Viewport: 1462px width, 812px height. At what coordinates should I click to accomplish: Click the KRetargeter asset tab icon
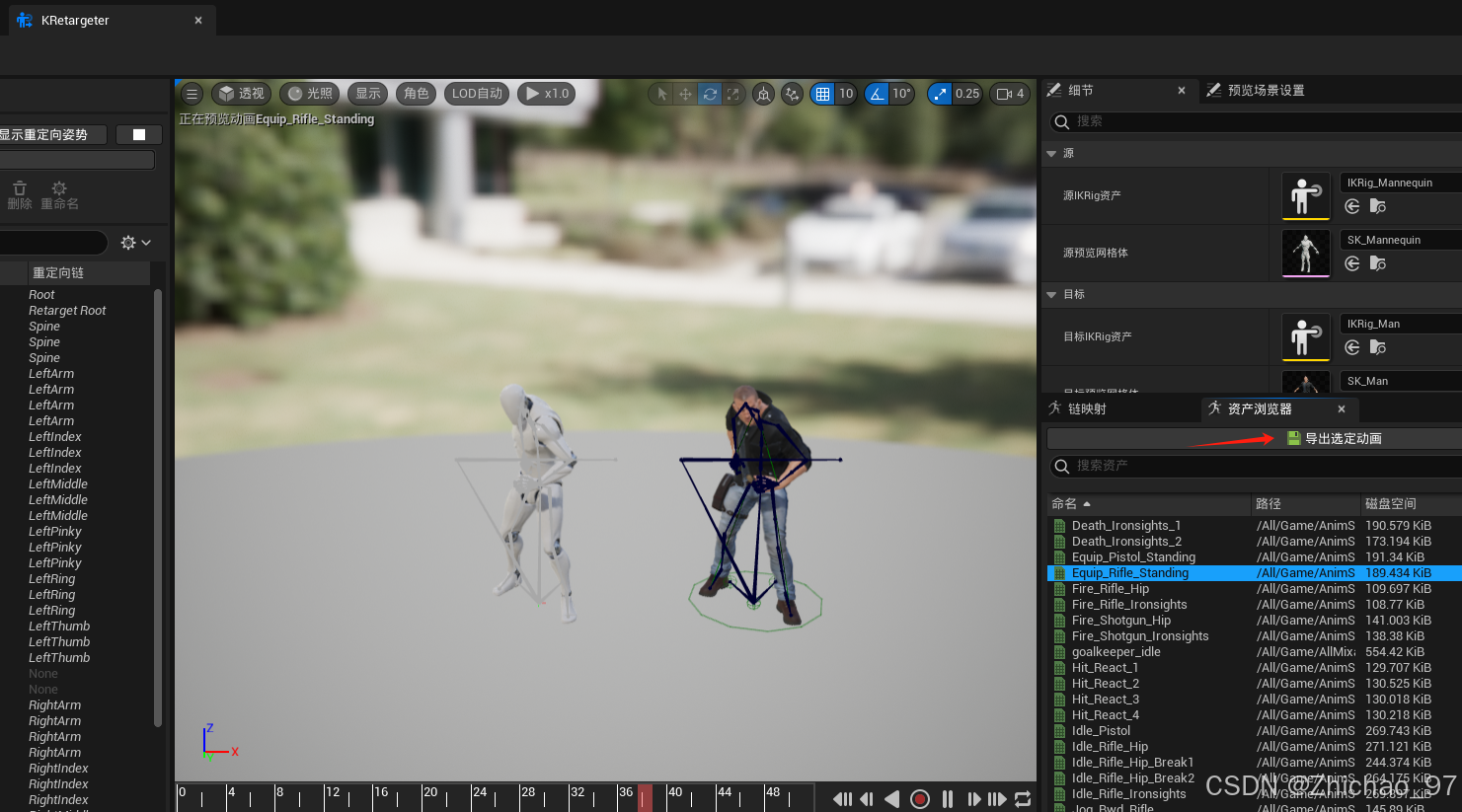(x=25, y=20)
